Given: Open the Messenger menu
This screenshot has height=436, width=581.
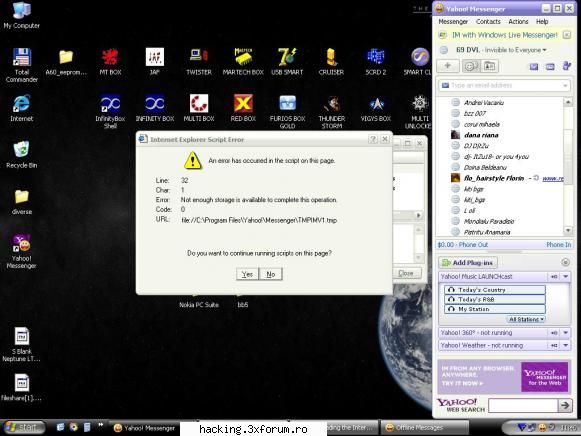Looking at the screenshot, I should (453, 21).
